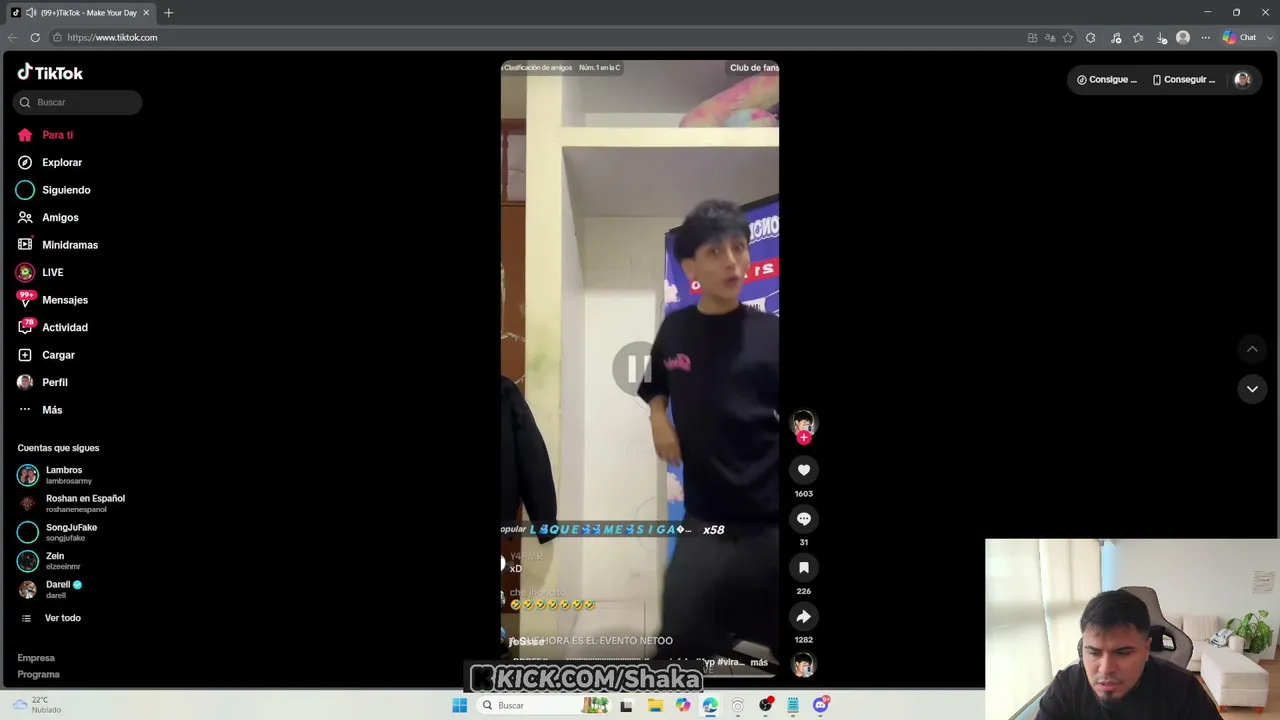Open the video comments

click(x=803, y=519)
